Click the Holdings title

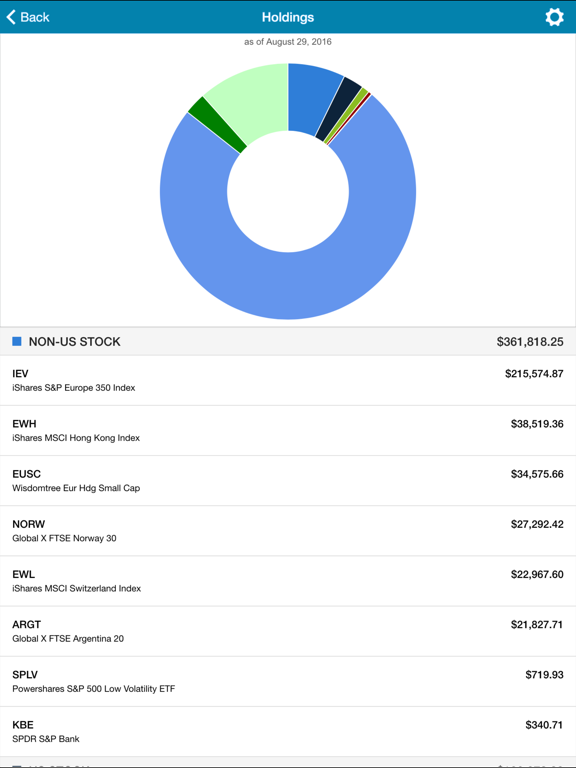coord(288,17)
